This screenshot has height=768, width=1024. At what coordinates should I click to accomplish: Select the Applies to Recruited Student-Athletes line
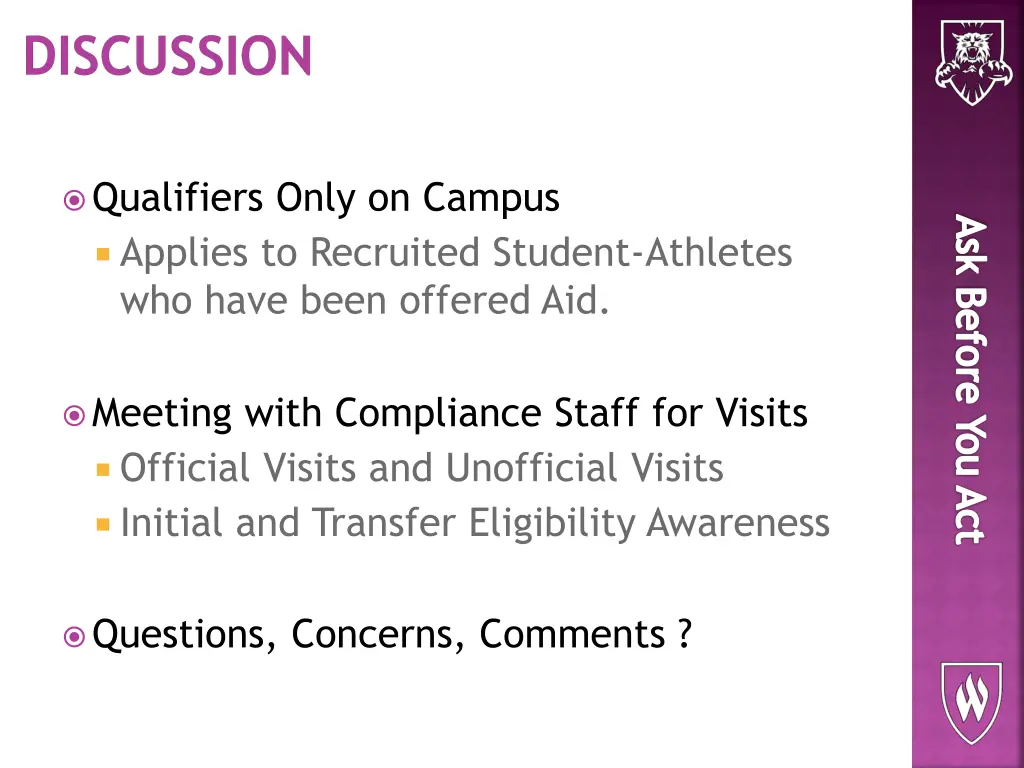[456, 252]
